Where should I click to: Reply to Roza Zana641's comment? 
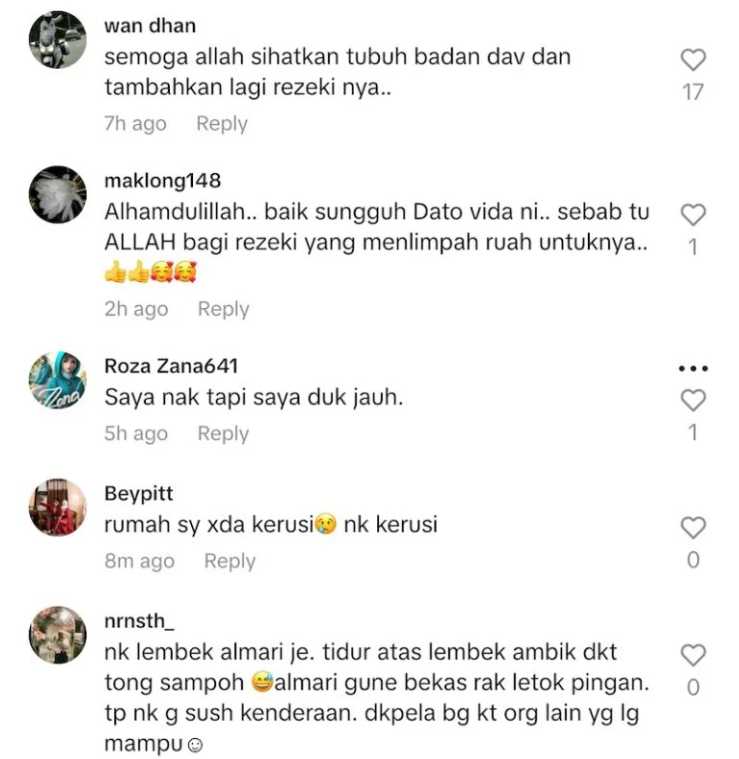point(223,434)
